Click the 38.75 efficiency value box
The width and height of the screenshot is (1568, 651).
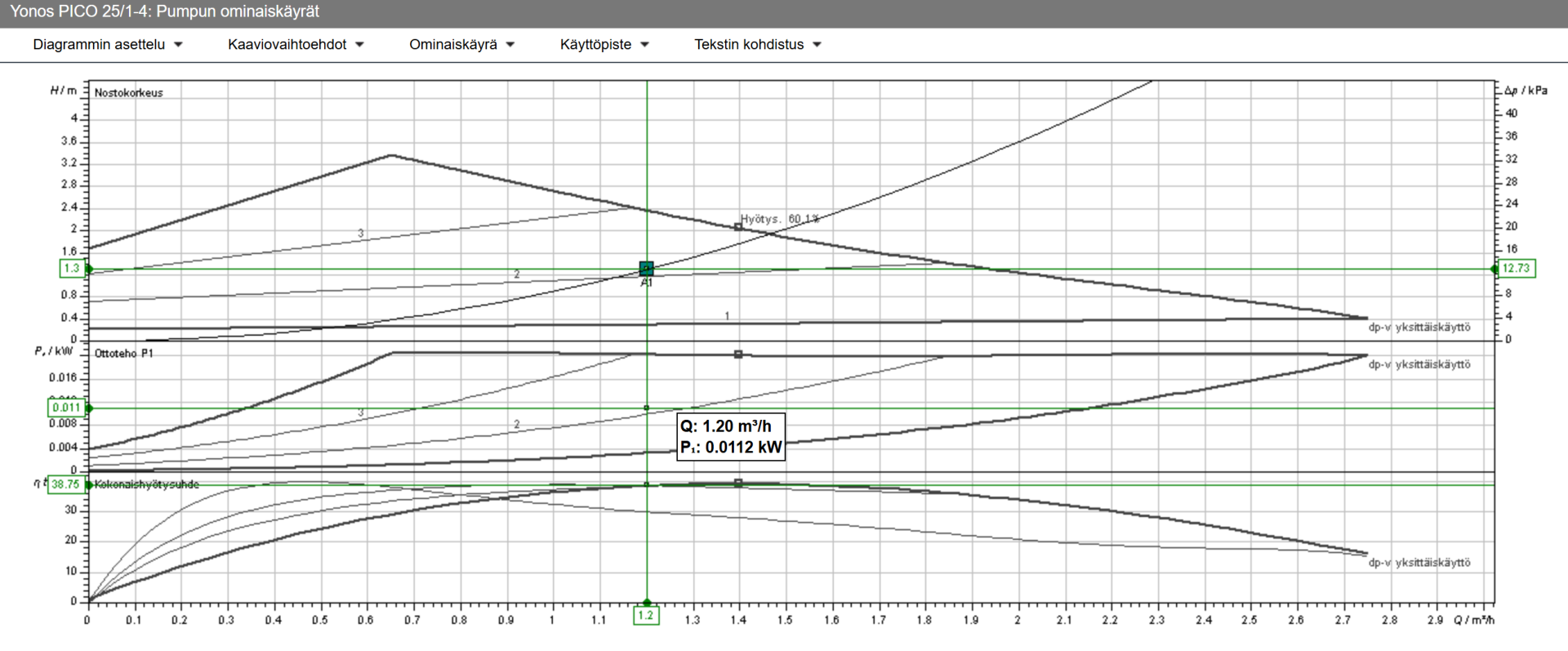65,484
